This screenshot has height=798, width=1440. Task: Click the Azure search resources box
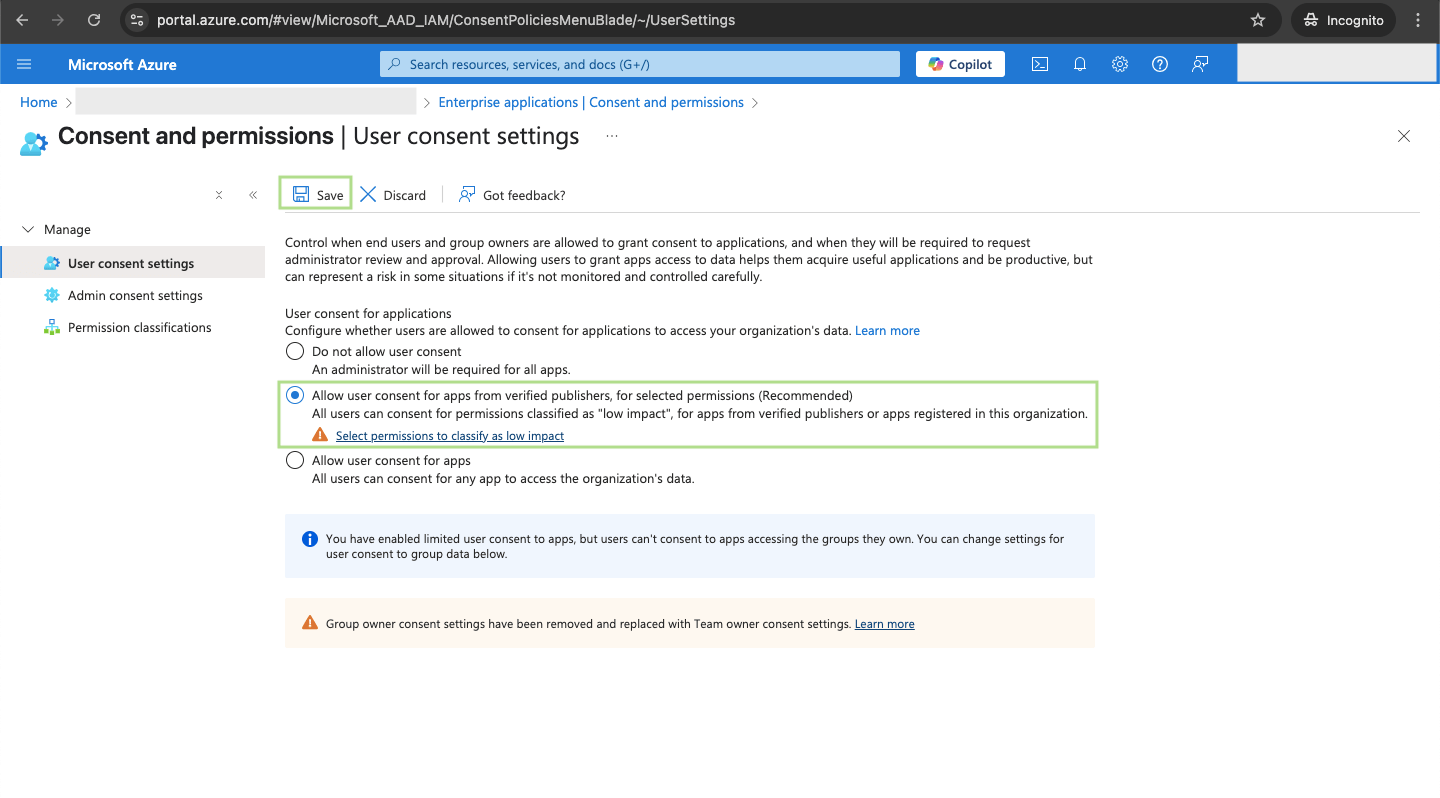[640, 64]
